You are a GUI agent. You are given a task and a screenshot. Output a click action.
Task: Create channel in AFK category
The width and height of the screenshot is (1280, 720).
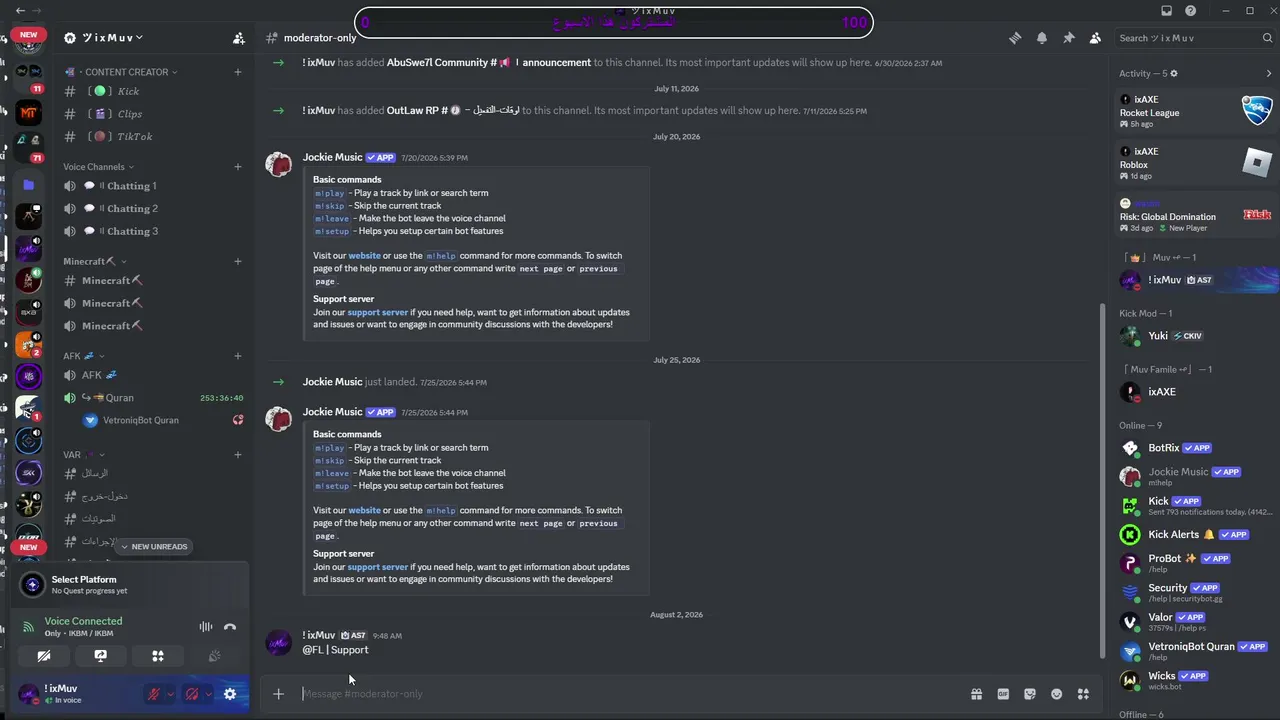238,356
